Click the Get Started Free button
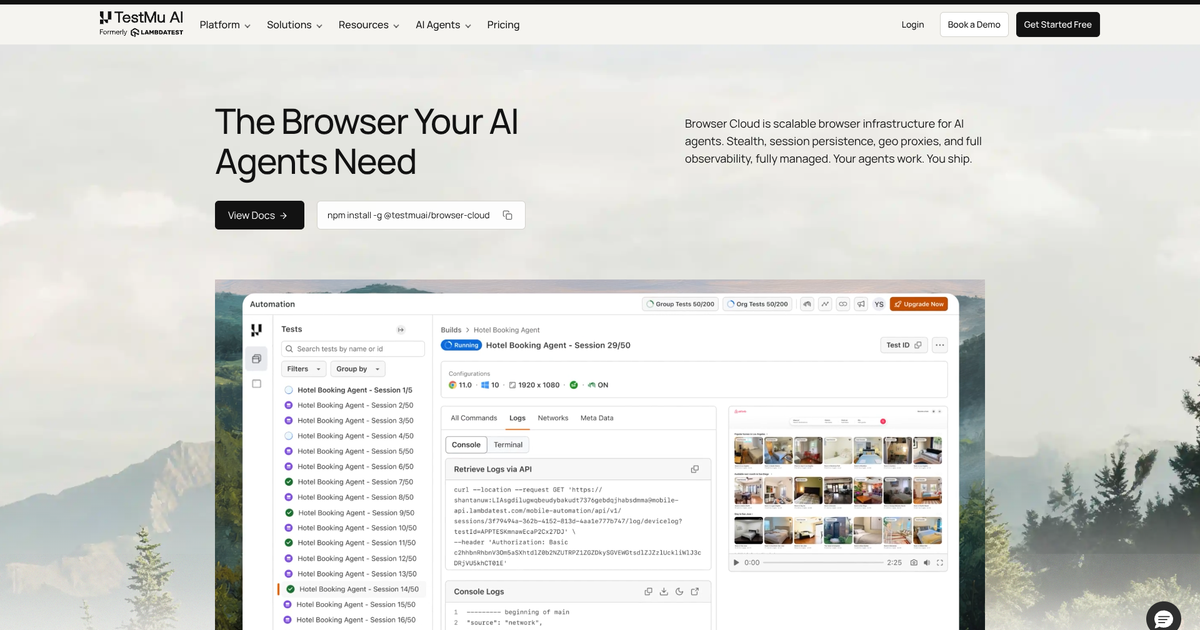The width and height of the screenshot is (1200, 630). tap(1058, 25)
